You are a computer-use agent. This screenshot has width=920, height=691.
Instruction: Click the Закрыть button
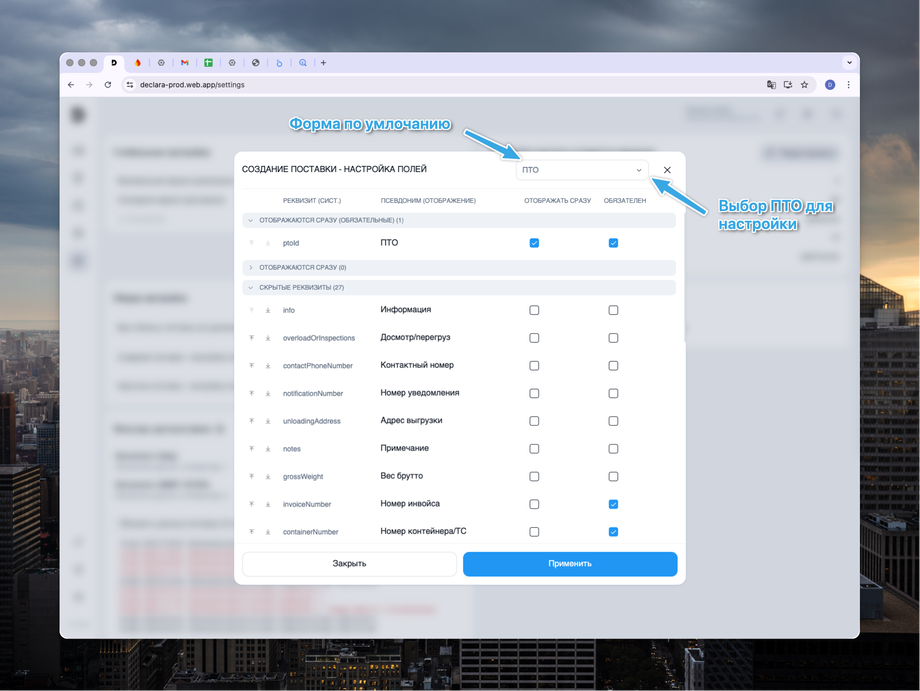[349, 564]
